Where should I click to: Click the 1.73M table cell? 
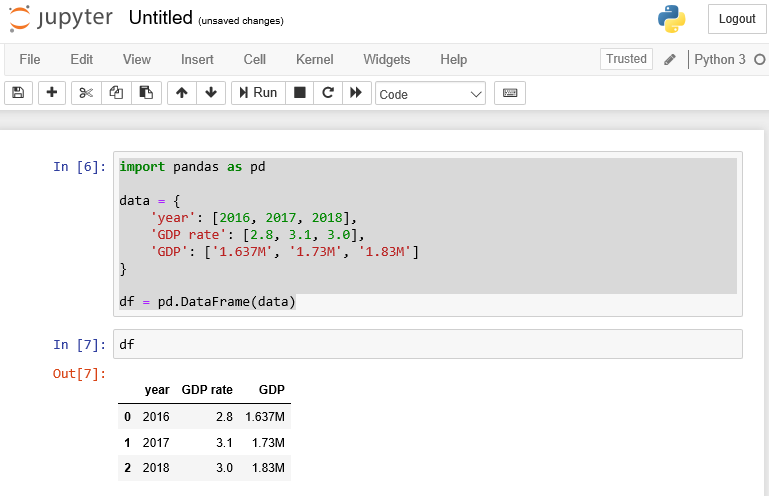point(268,443)
